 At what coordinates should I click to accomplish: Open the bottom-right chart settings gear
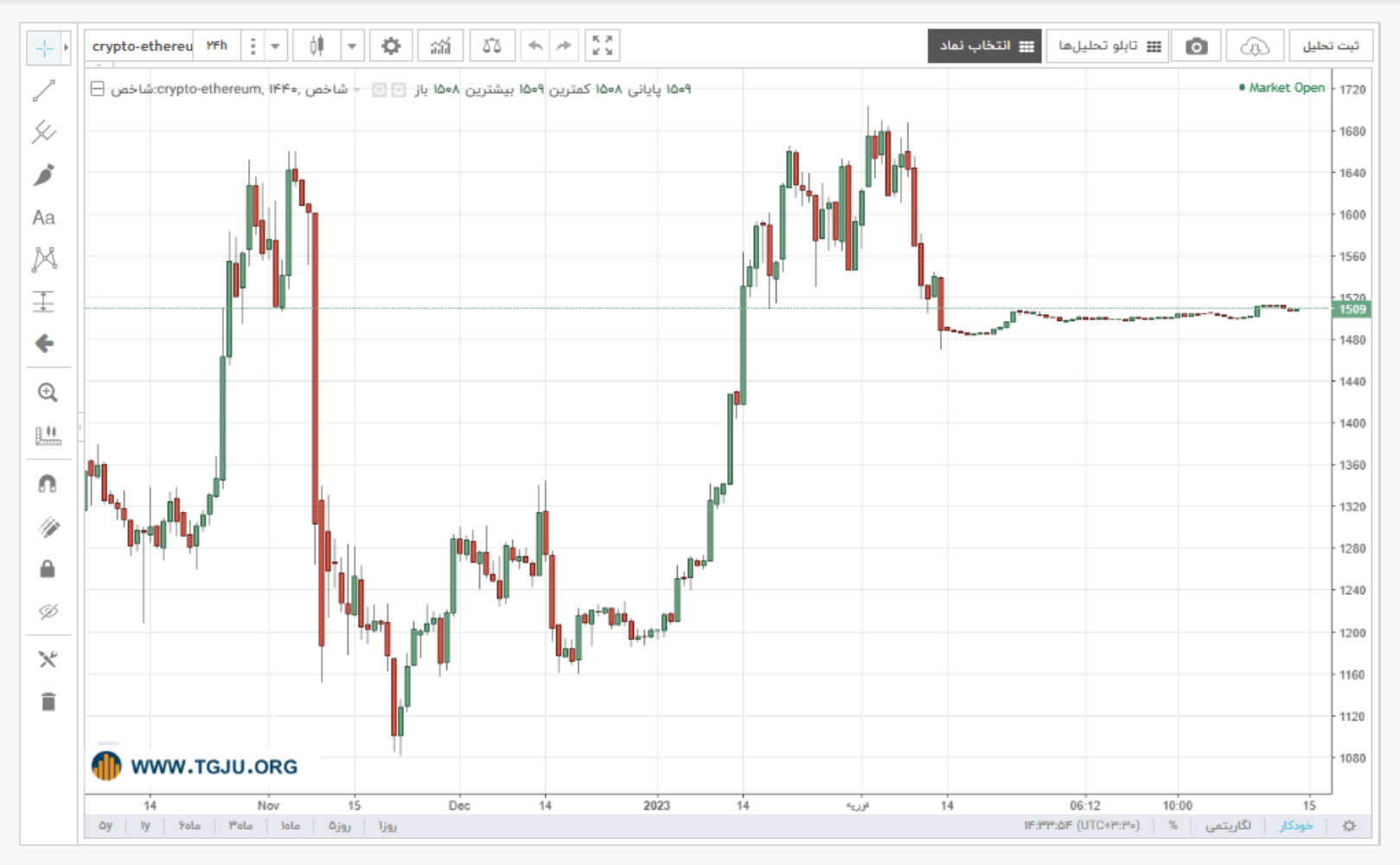pos(1349,826)
